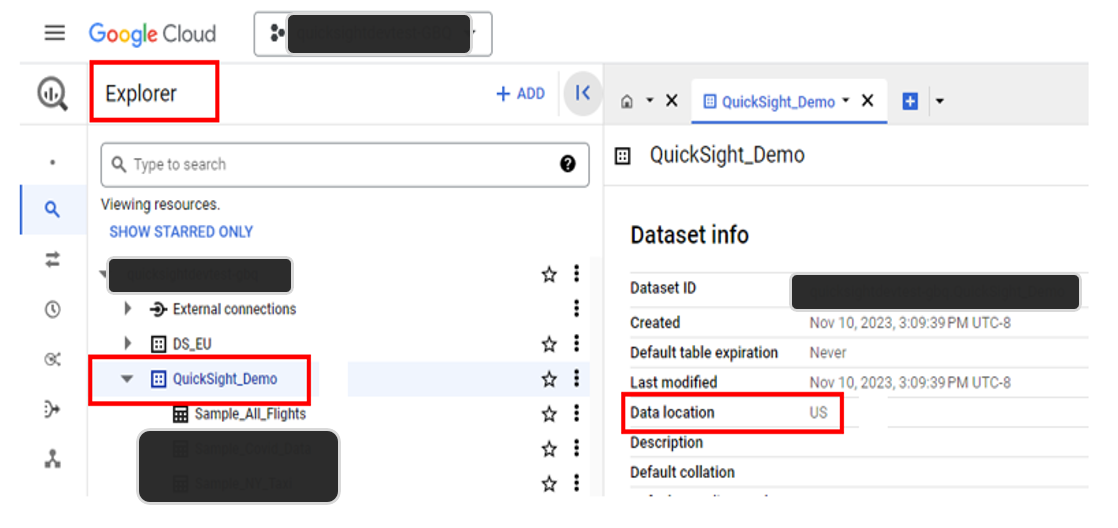This screenshot has height=528, width=1118.
Task: Expand the DS_EU dataset
Action: [x=128, y=343]
